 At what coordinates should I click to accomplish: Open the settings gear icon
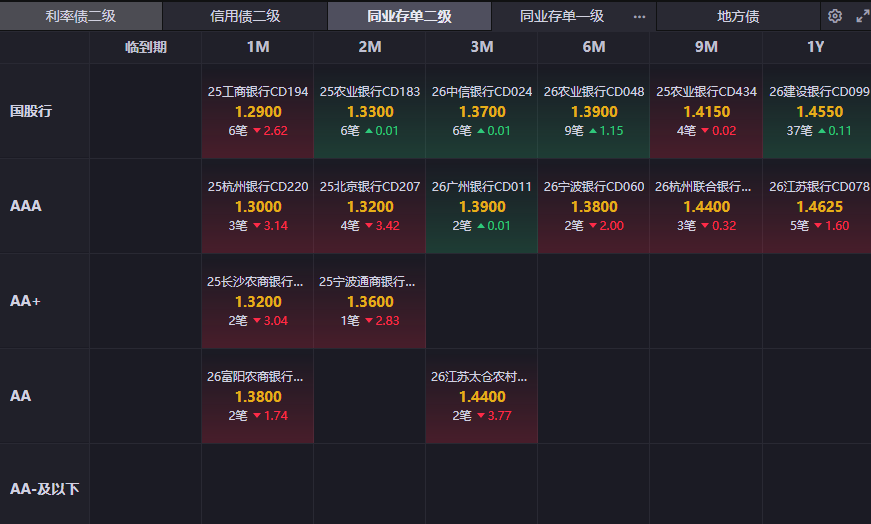[834, 16]
